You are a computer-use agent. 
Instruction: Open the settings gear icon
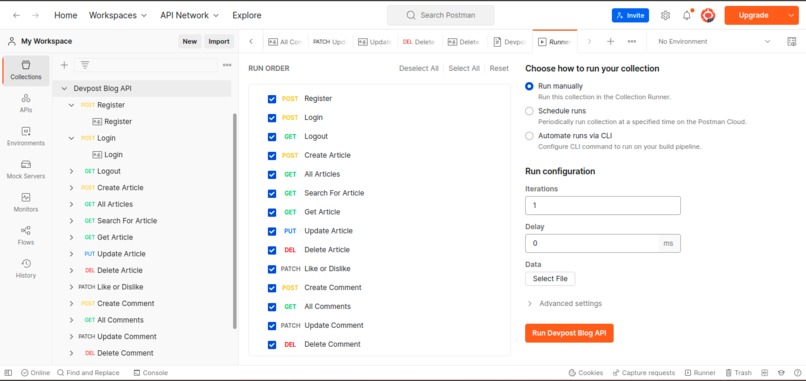665,15
